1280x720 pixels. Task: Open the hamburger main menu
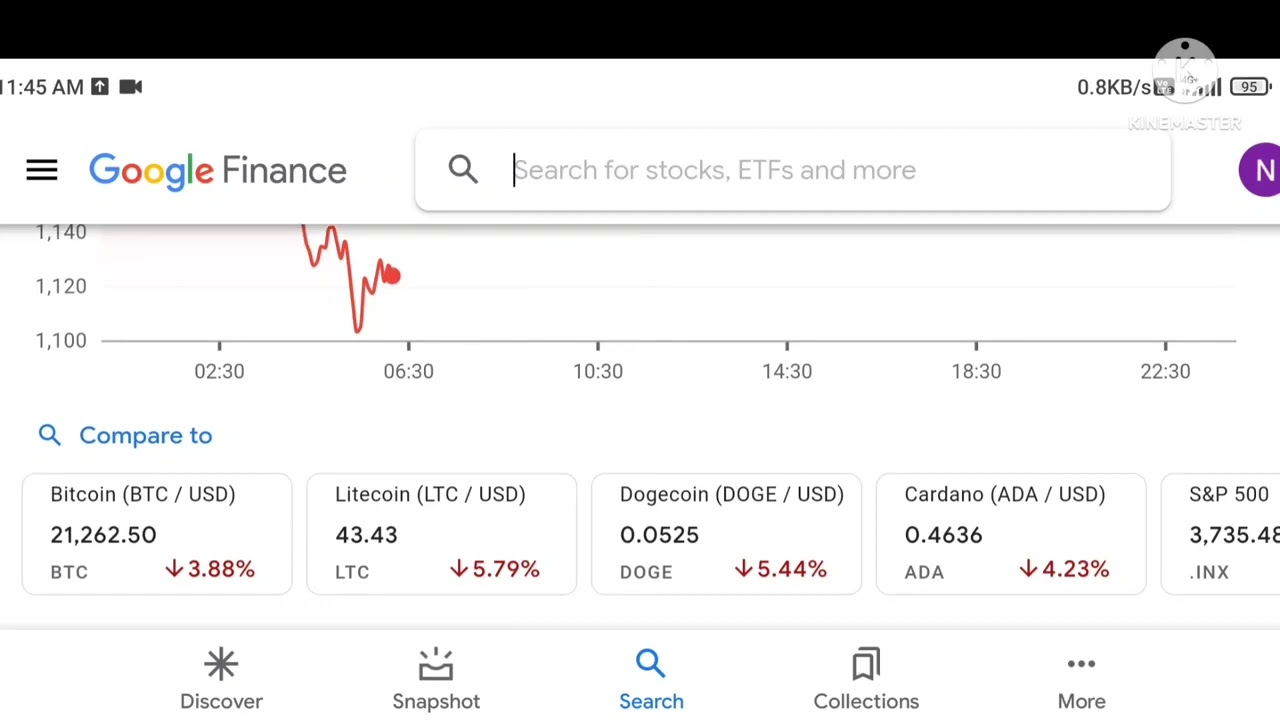[42, 170]
